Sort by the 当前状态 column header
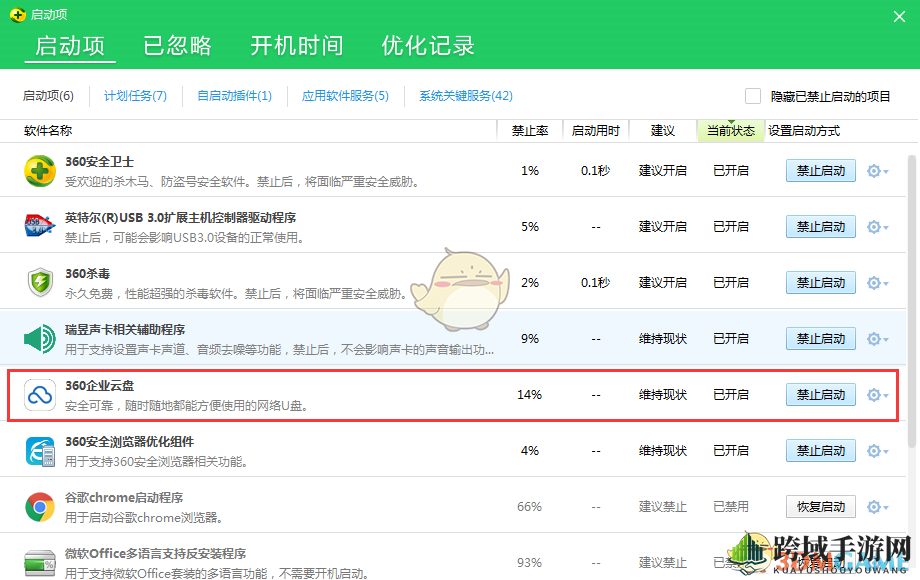920x580 pixels. (730, 131)
